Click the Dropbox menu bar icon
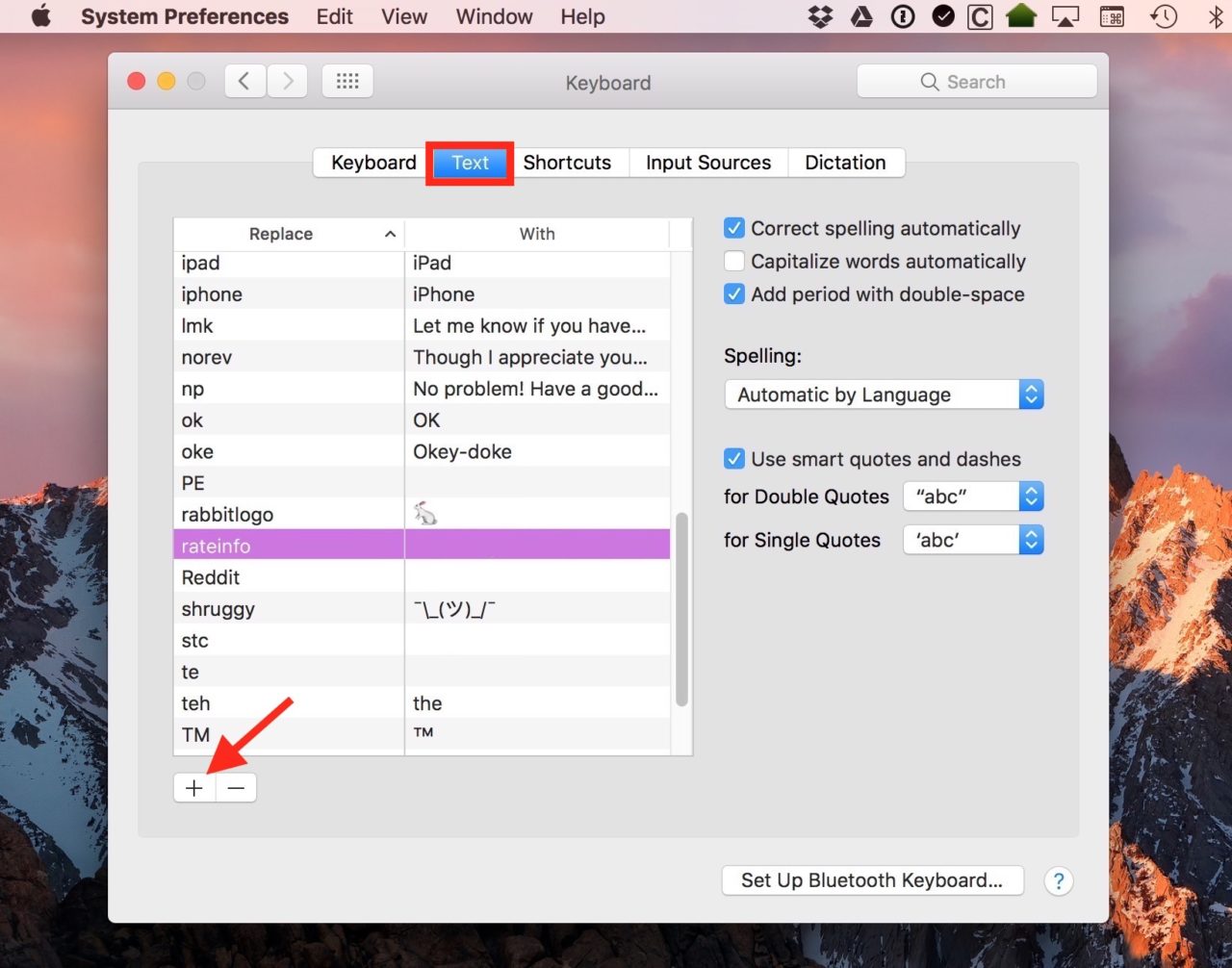This screenshot has width=1232, height=968. [820, 16]
